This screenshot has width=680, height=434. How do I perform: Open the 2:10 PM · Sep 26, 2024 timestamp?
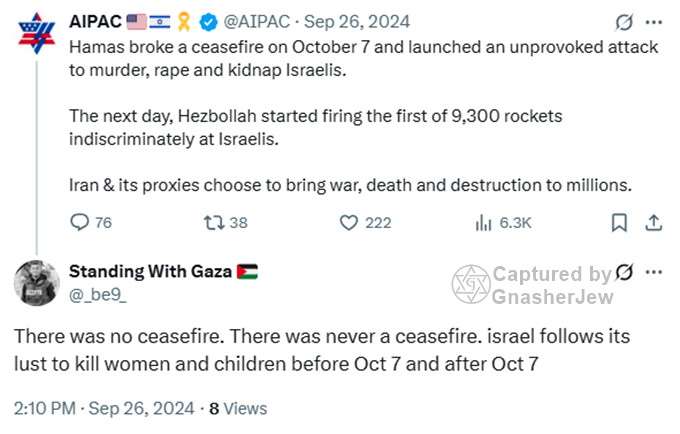tap(103, 408)
